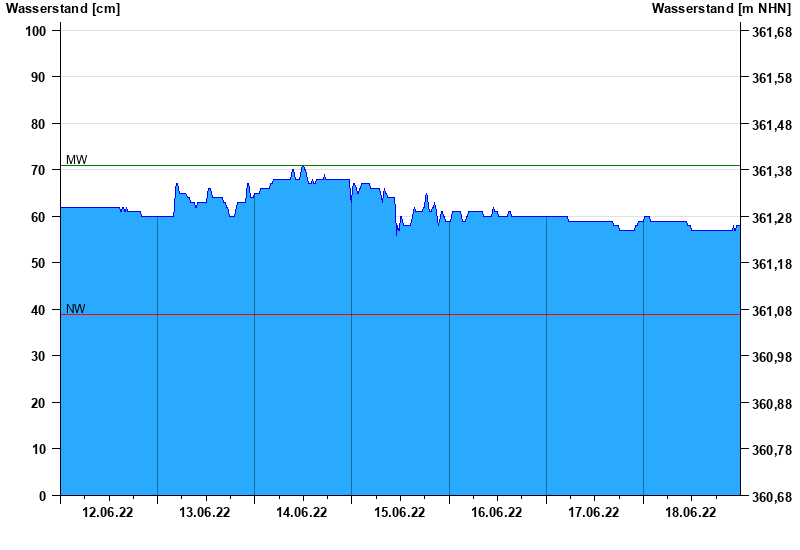Pick the 14.06.22 date on the x-axis
This screenshot has height=550, width=800.
(302, 513)
